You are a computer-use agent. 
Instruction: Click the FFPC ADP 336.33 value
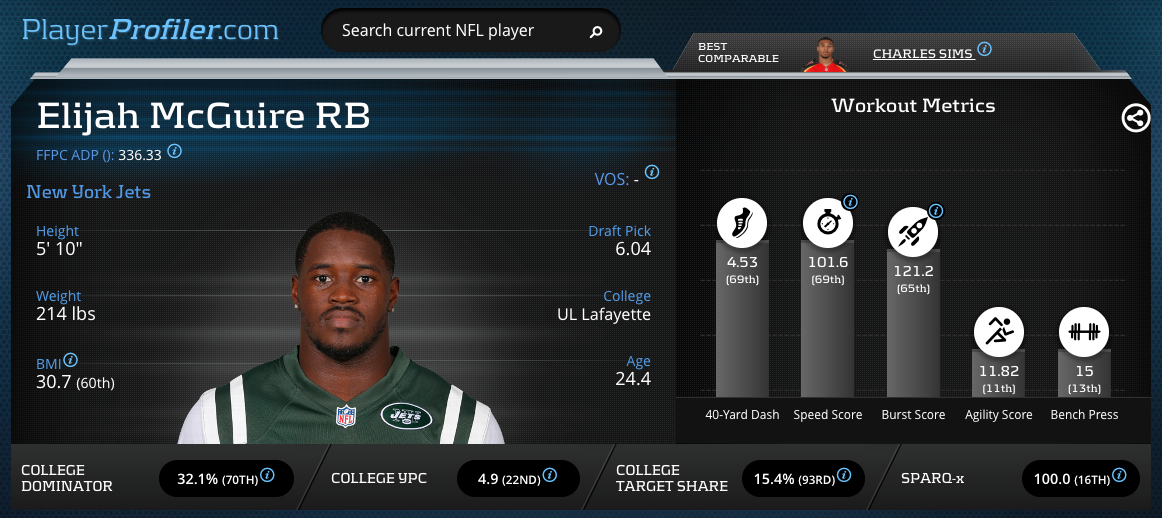[x=140, y=155]
